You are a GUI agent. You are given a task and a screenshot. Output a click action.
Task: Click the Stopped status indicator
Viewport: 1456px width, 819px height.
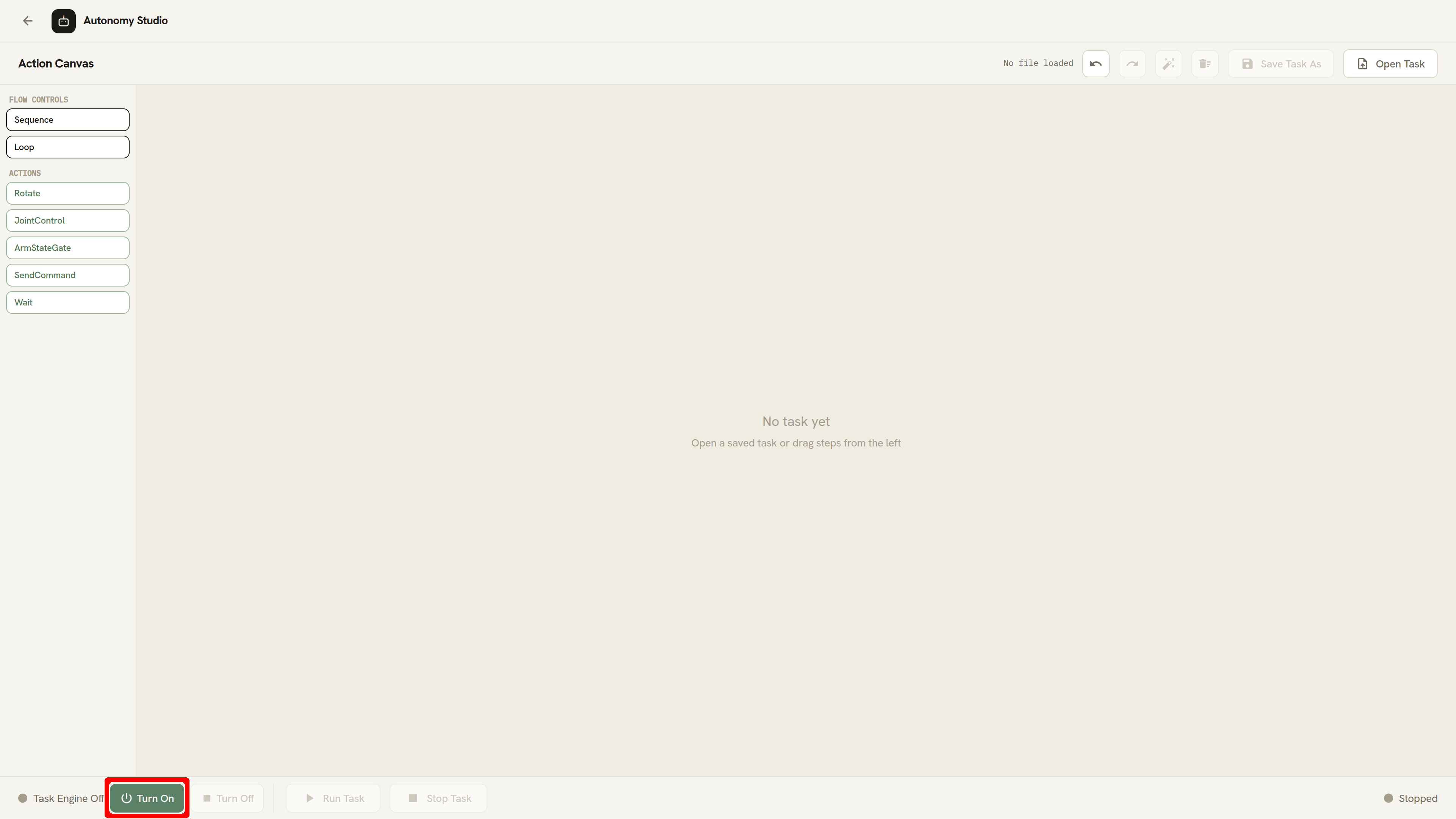pyautogui.click(x=1410, y=798)
